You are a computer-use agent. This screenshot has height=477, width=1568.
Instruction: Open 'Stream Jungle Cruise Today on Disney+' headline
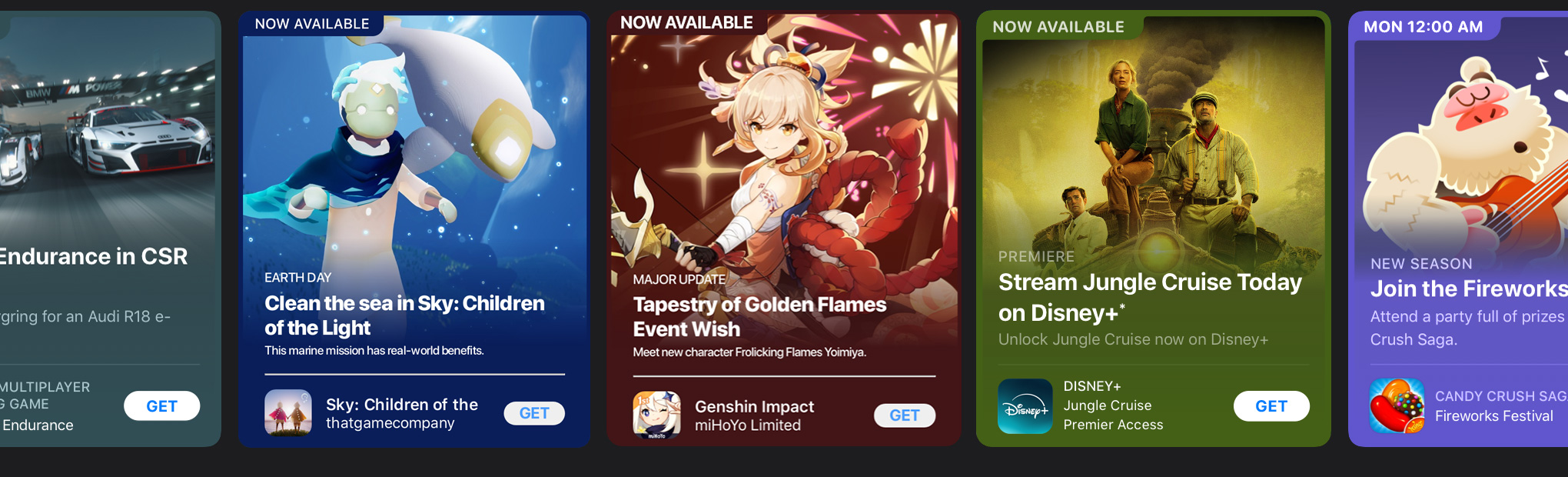(x=1150, y=297)
